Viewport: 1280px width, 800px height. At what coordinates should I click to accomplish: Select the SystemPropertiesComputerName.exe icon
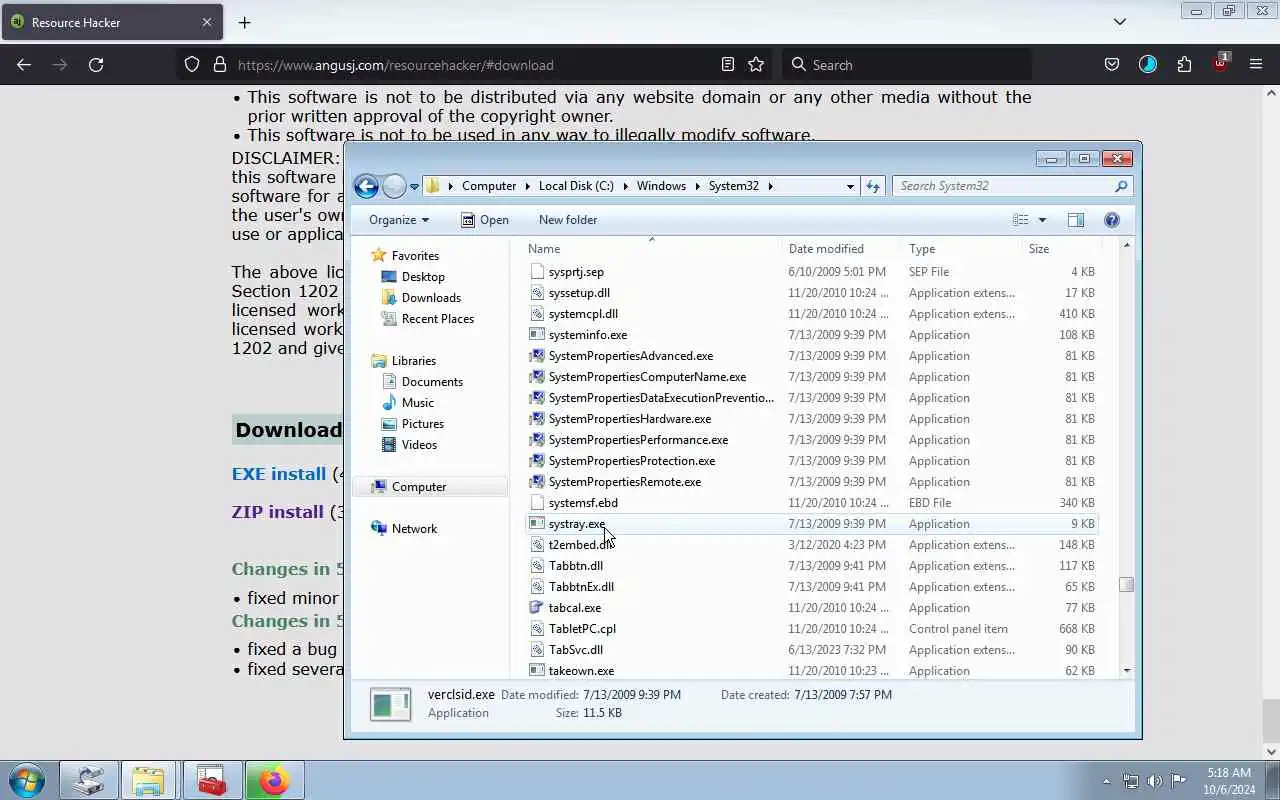[537, 377]
